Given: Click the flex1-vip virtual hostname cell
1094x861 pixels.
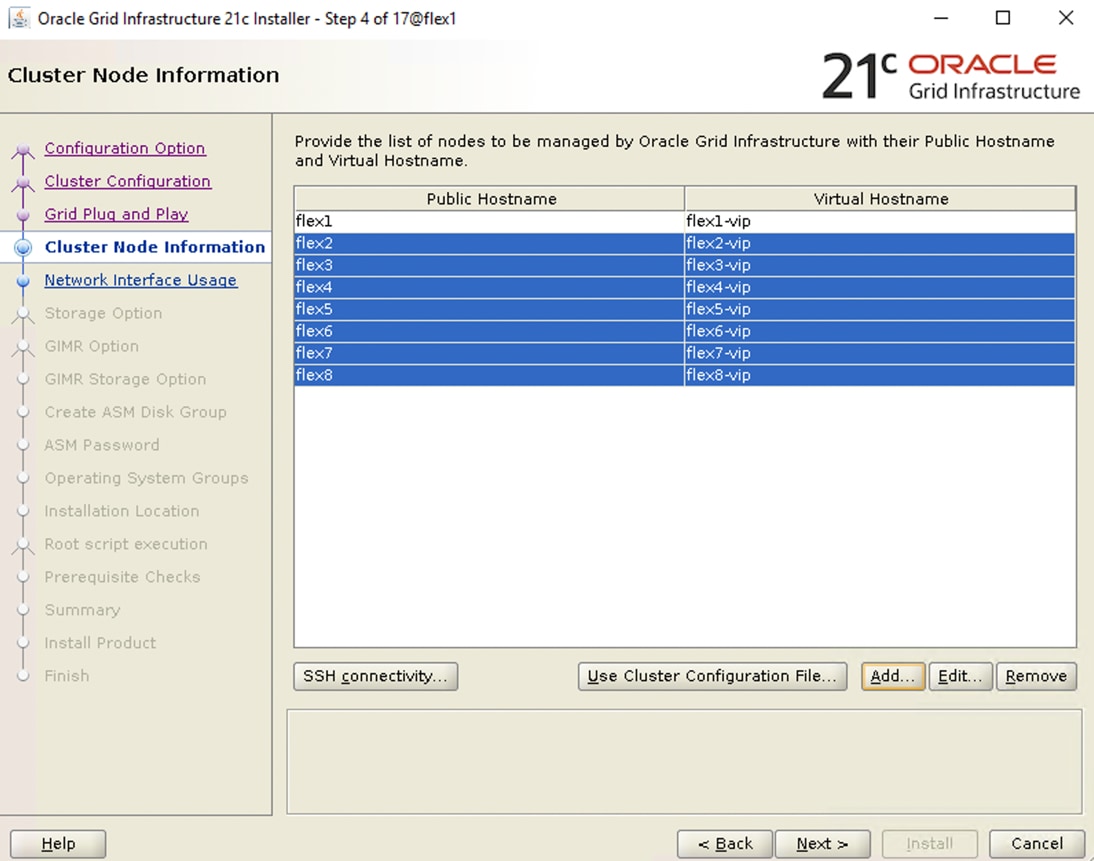Looking at the screenshot, I should 880,221.
